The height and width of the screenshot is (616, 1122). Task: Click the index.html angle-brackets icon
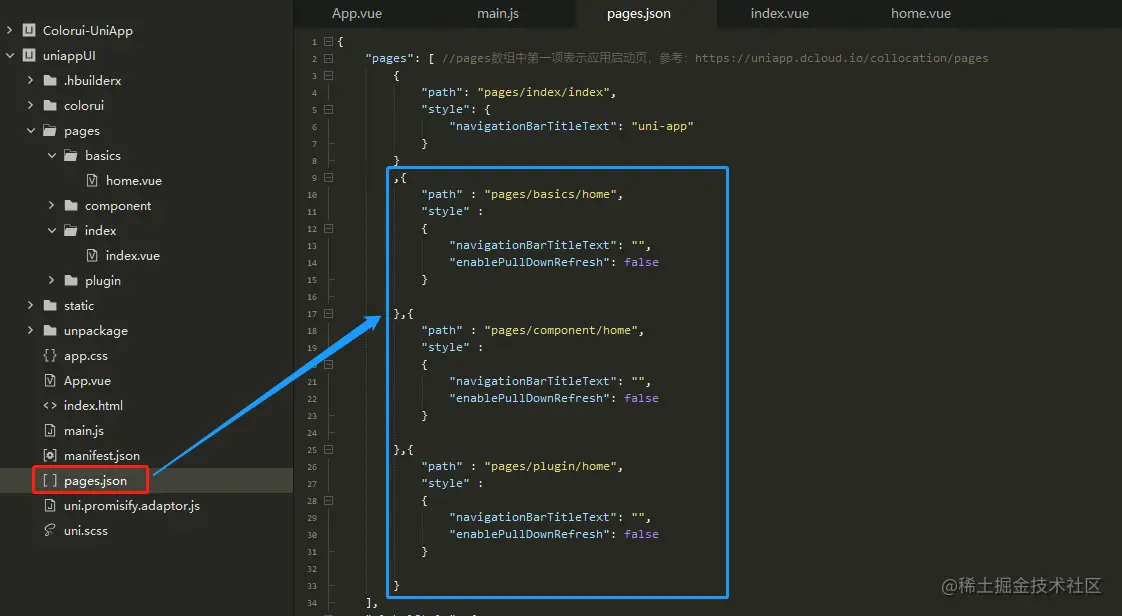tap(50, 406)
